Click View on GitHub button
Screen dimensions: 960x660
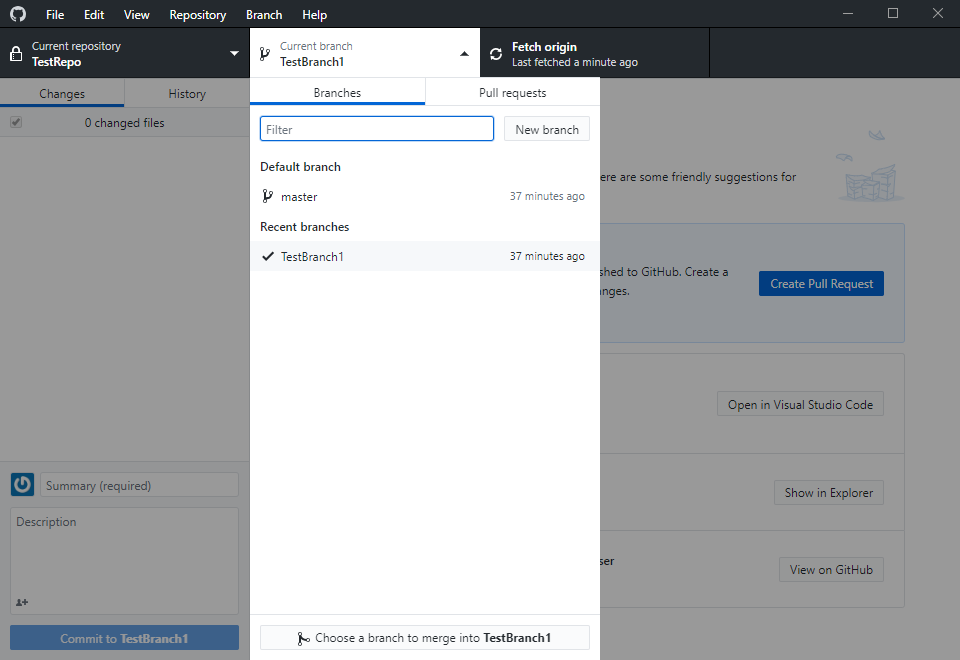click(831, 569)
